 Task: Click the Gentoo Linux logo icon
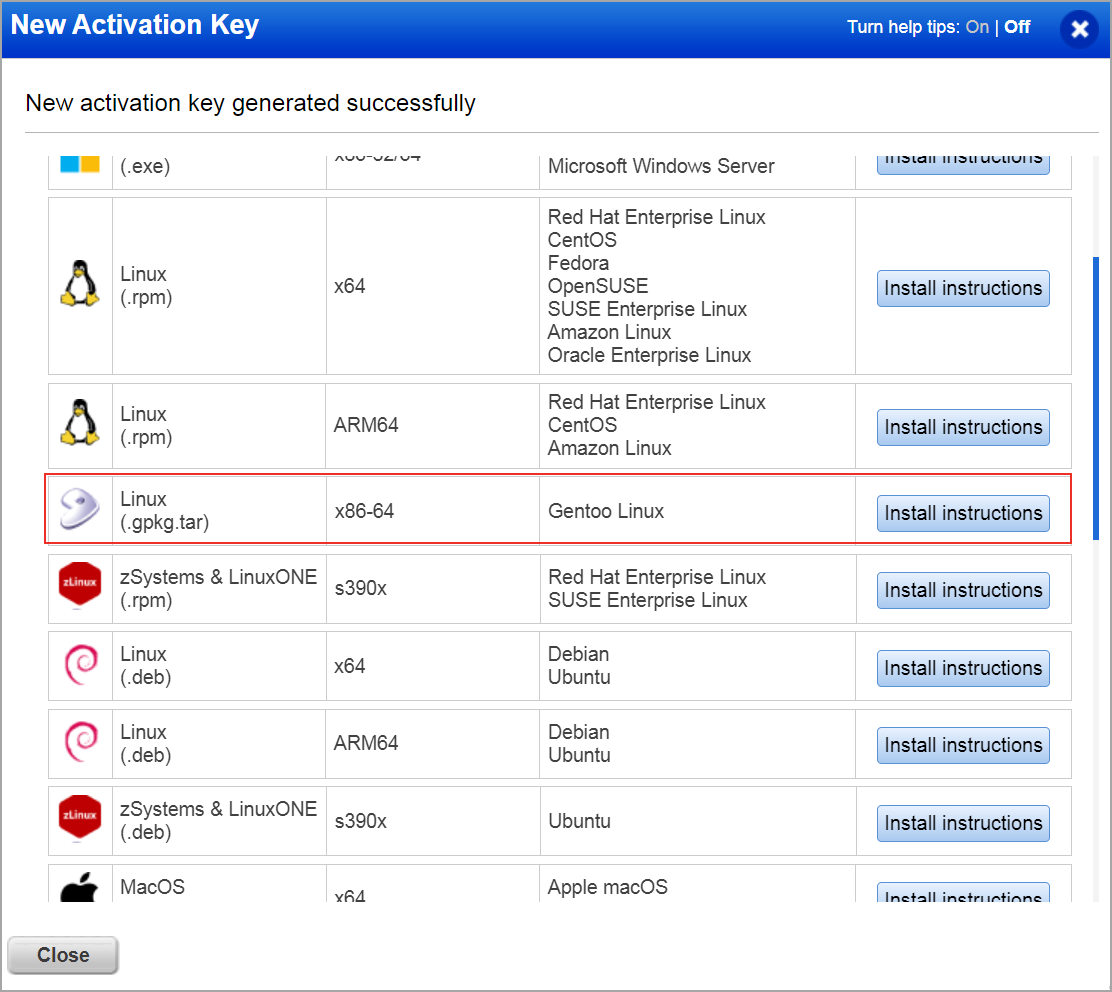pos(80,511)
